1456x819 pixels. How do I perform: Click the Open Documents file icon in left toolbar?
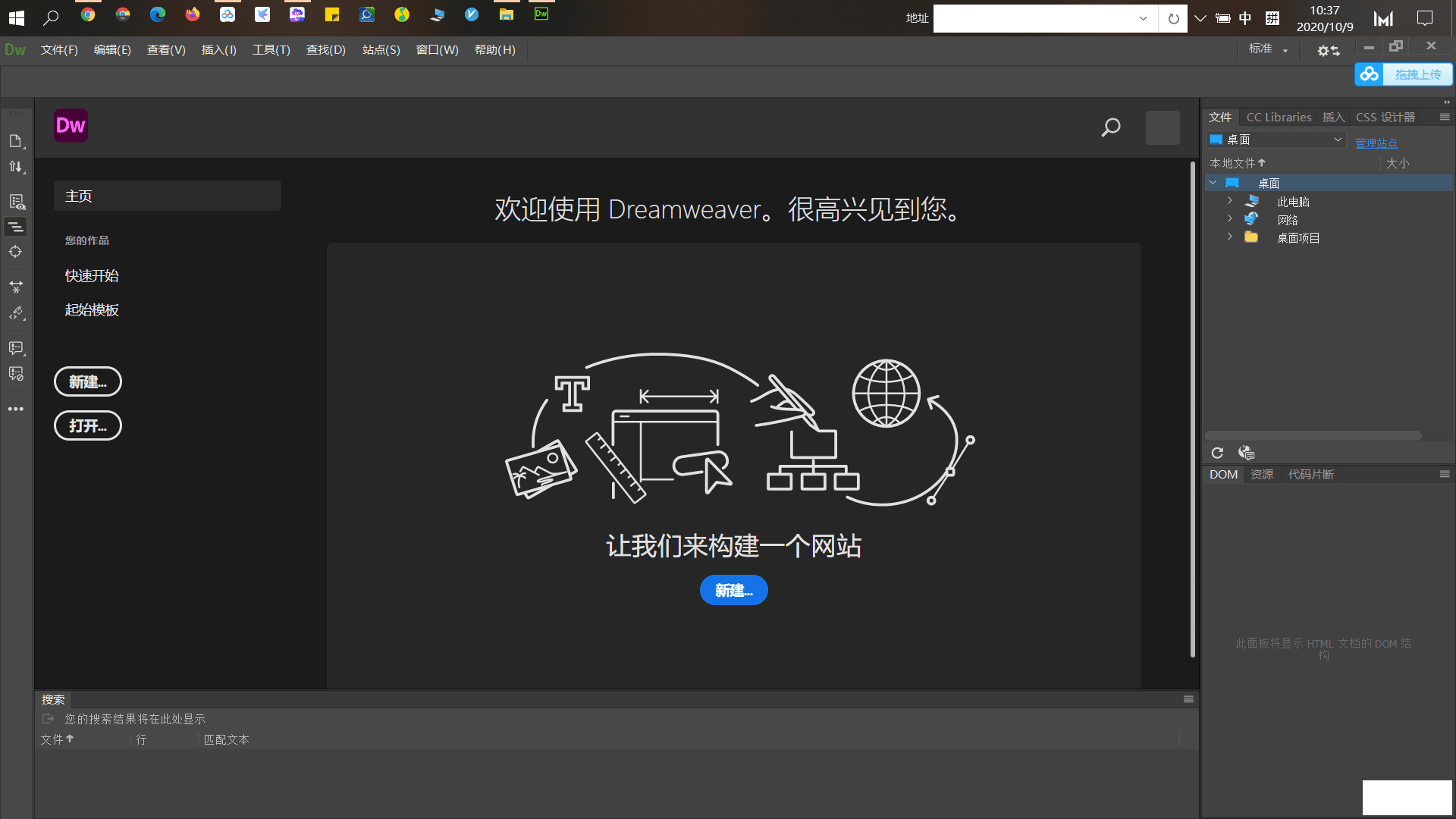pyautogui.click(x=15, y=141)
